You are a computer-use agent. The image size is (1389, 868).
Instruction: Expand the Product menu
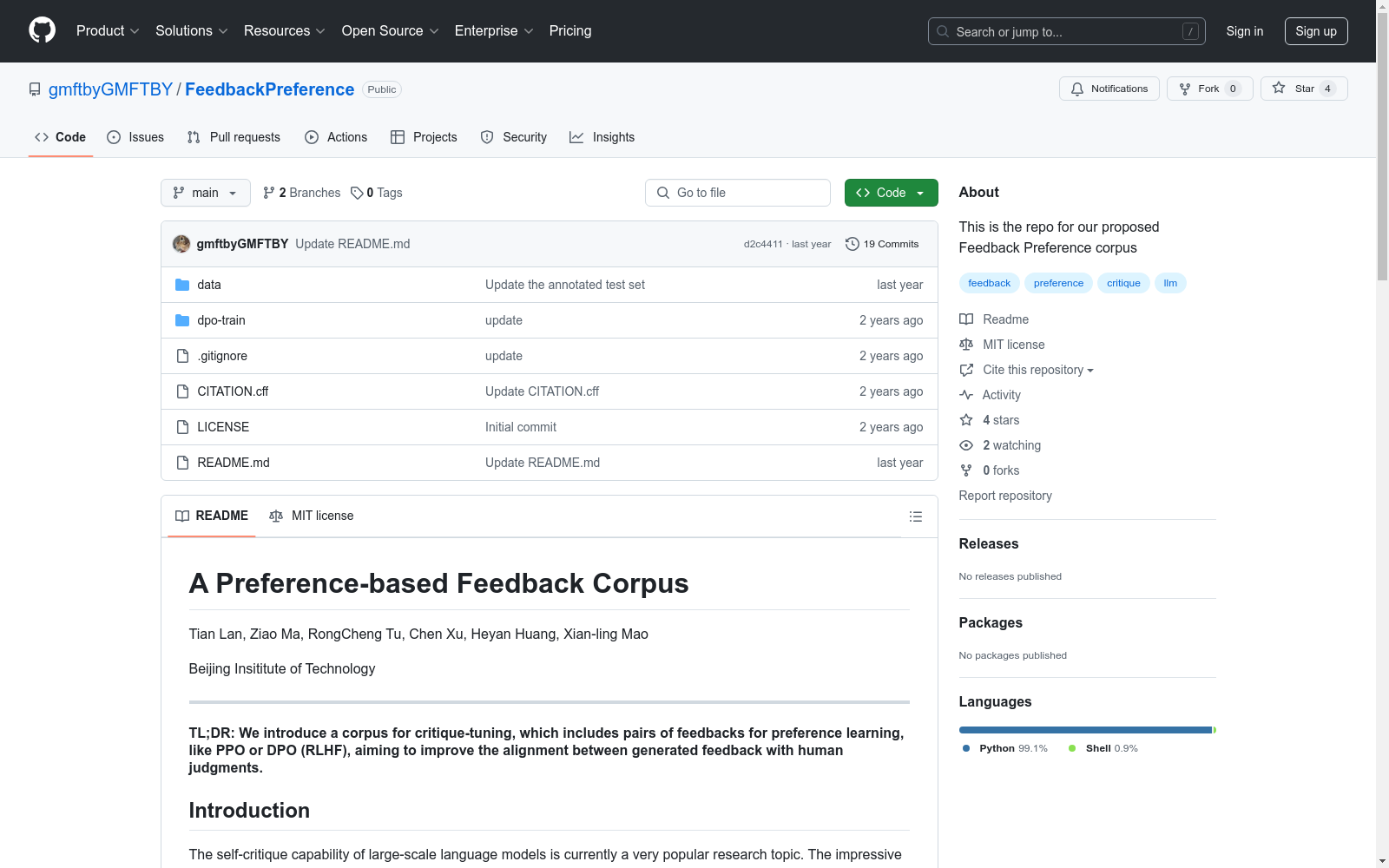(108, 31)
